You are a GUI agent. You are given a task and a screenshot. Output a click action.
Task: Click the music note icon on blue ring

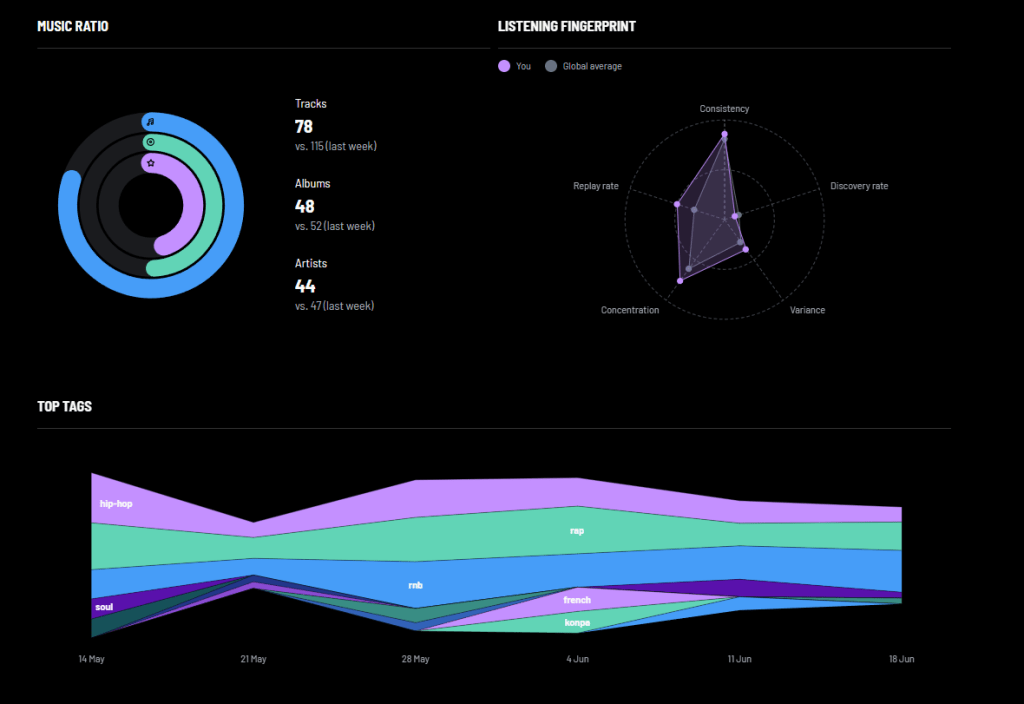pos(151,122)
